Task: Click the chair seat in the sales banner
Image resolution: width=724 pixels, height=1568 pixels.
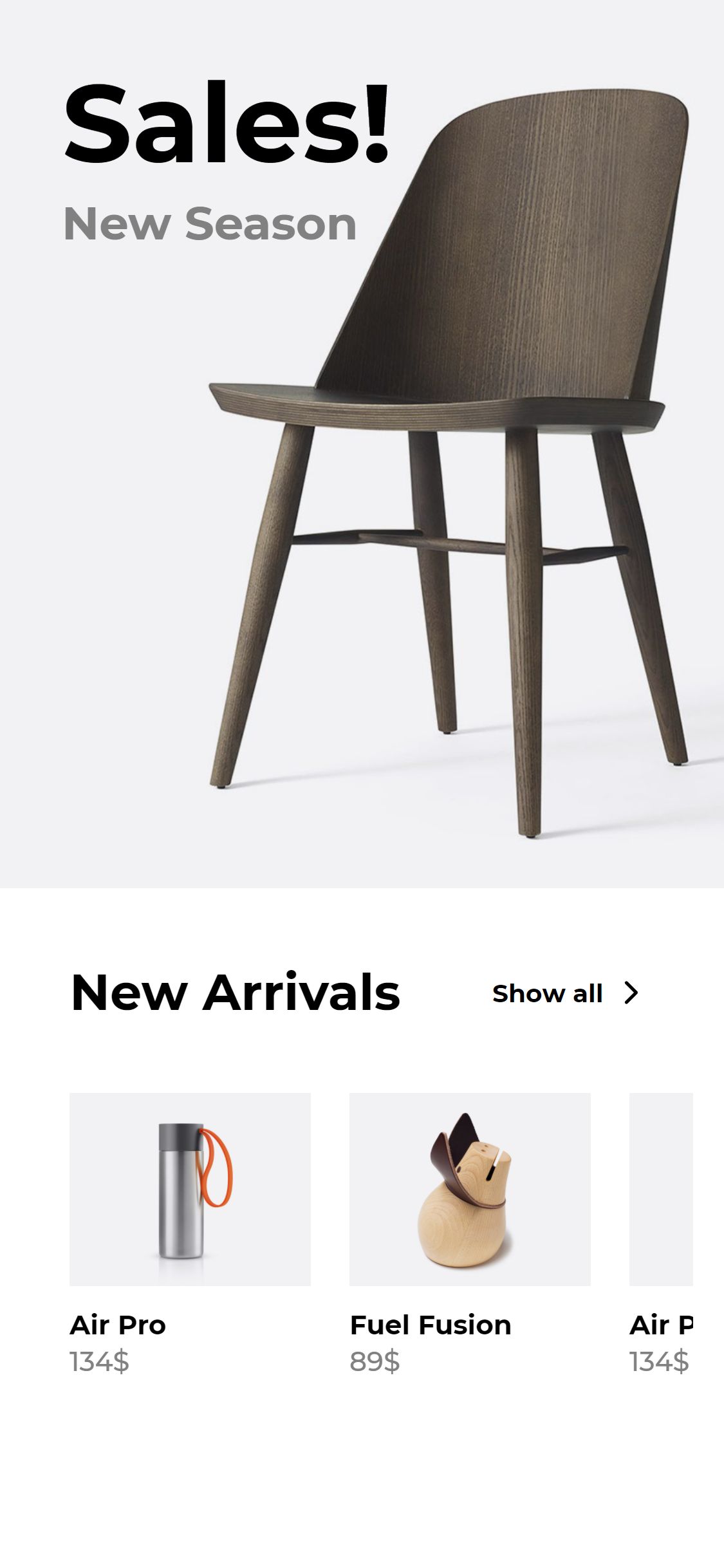Action: (x=436, y=407)
